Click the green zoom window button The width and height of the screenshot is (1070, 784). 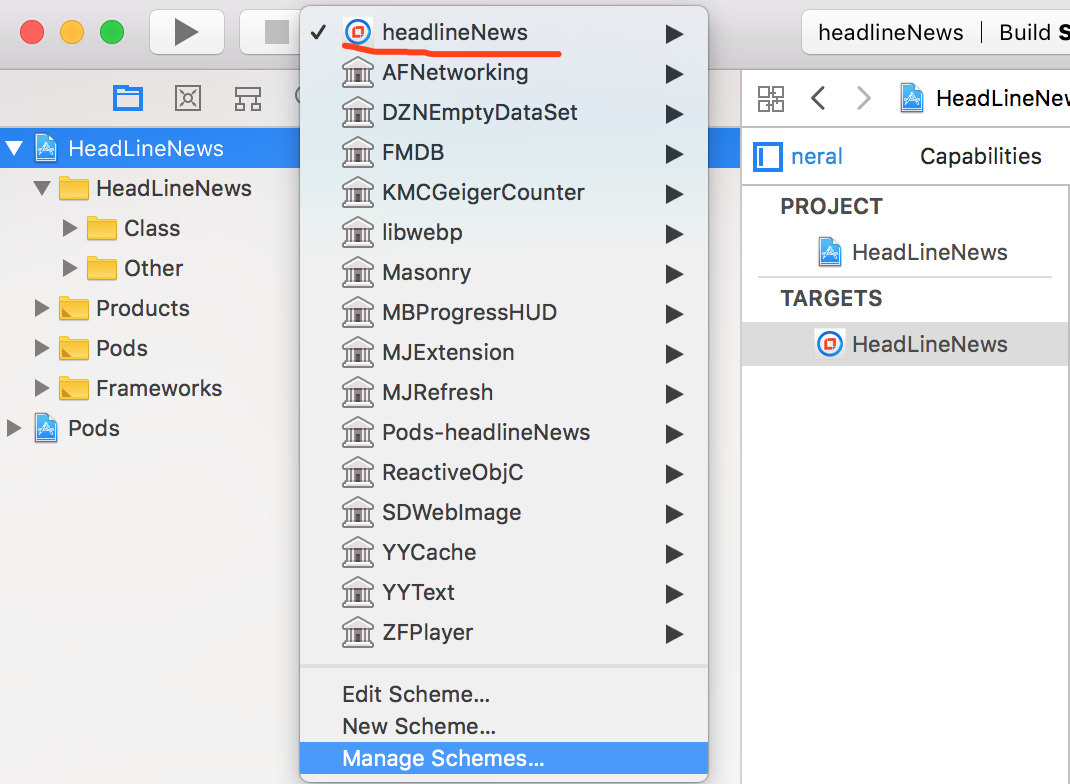point(112,32)
